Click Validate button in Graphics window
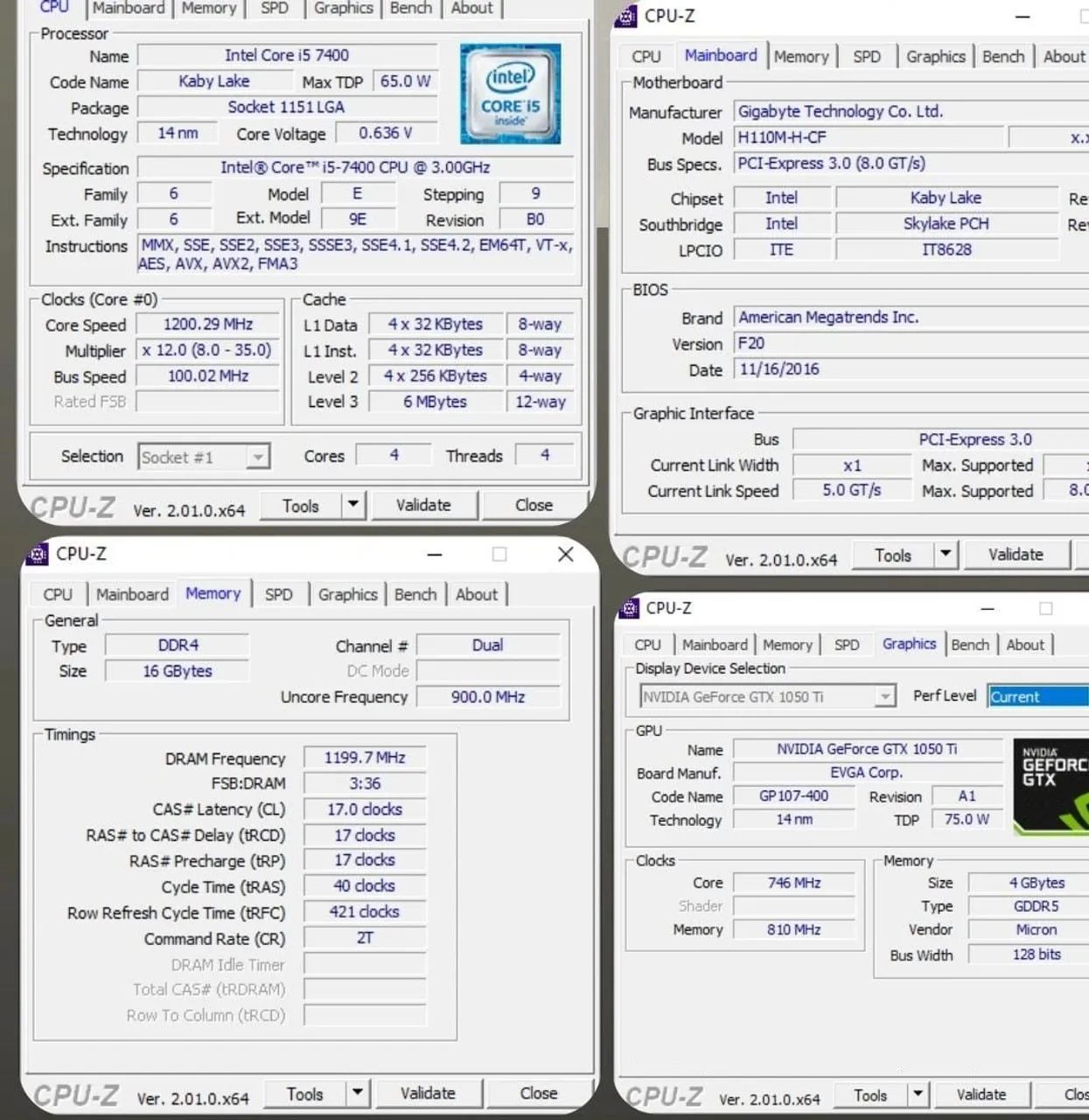The width and height of the screenshot is (1089, 1120). tap(981, 1095)
